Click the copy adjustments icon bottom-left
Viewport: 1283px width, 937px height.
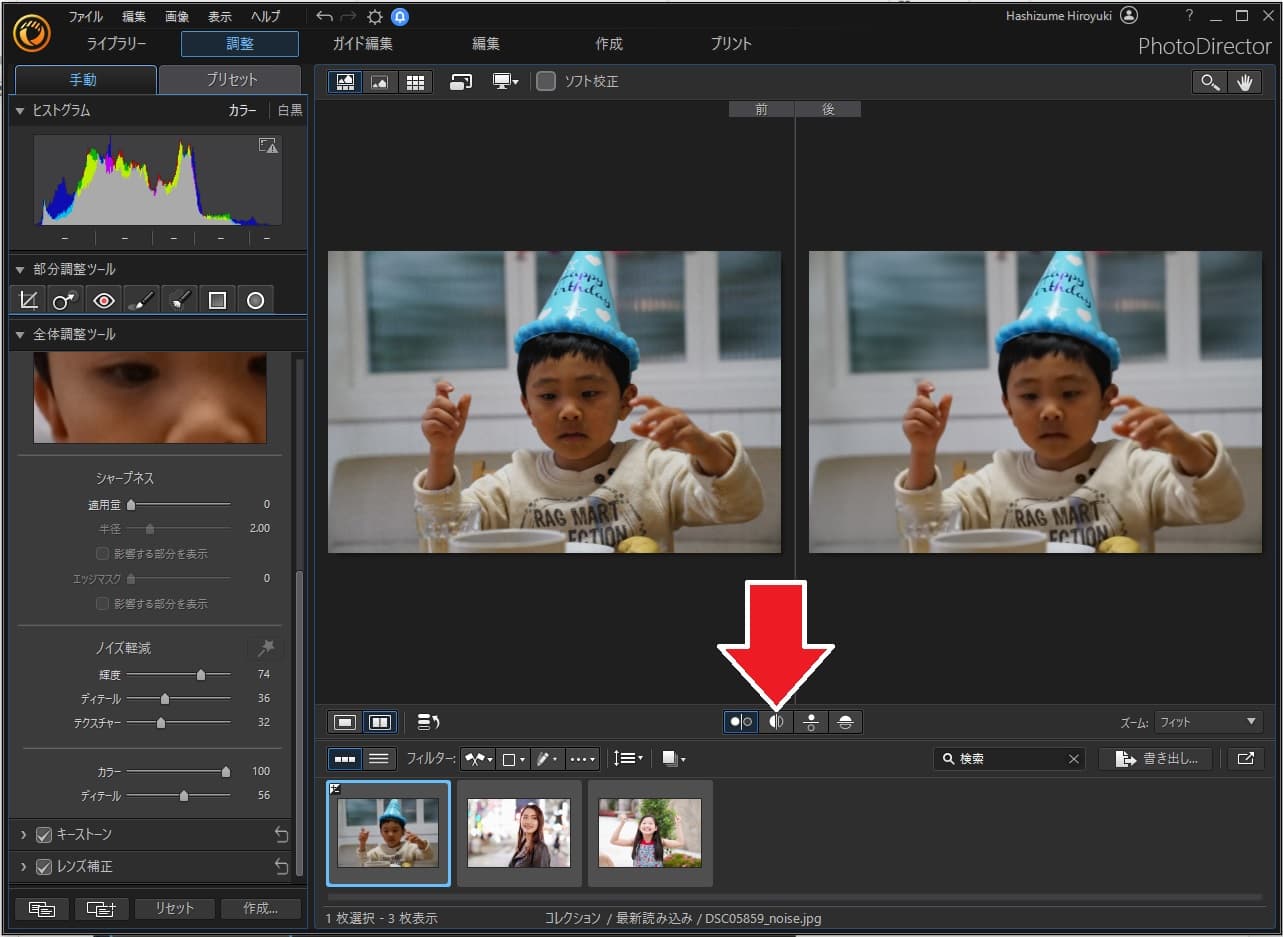click(x=42, y=908)
